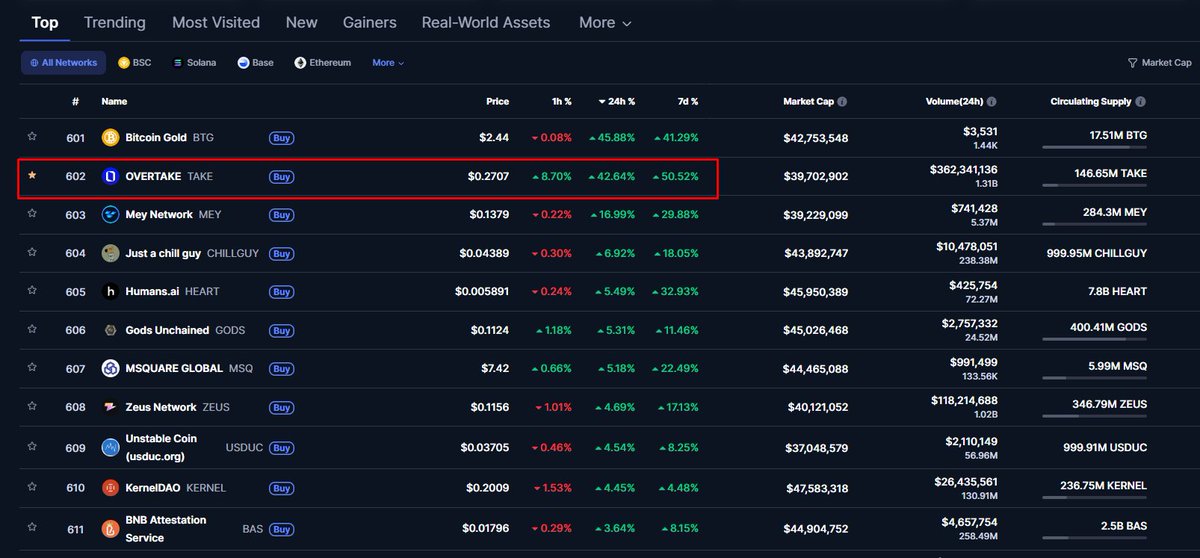Click Buy button for Mey Network
Screen dimensions: 1200x558
point(282,215)
